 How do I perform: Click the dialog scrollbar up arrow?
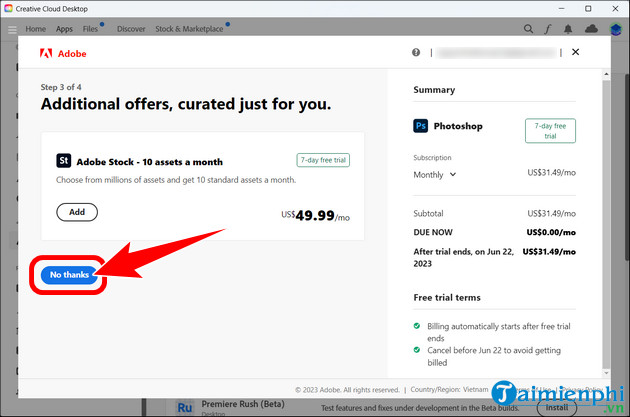(606, 74)
